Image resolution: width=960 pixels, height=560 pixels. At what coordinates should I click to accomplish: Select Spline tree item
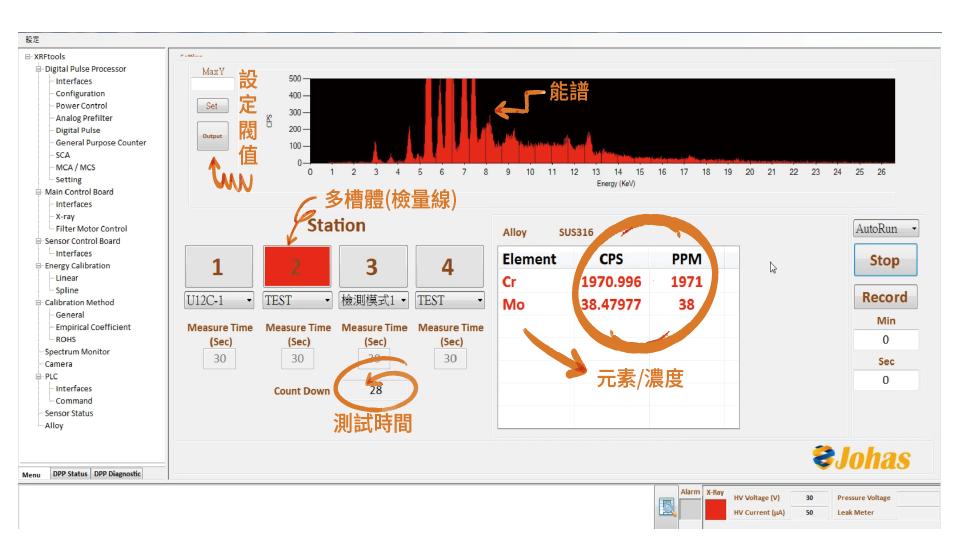[67, 290]
